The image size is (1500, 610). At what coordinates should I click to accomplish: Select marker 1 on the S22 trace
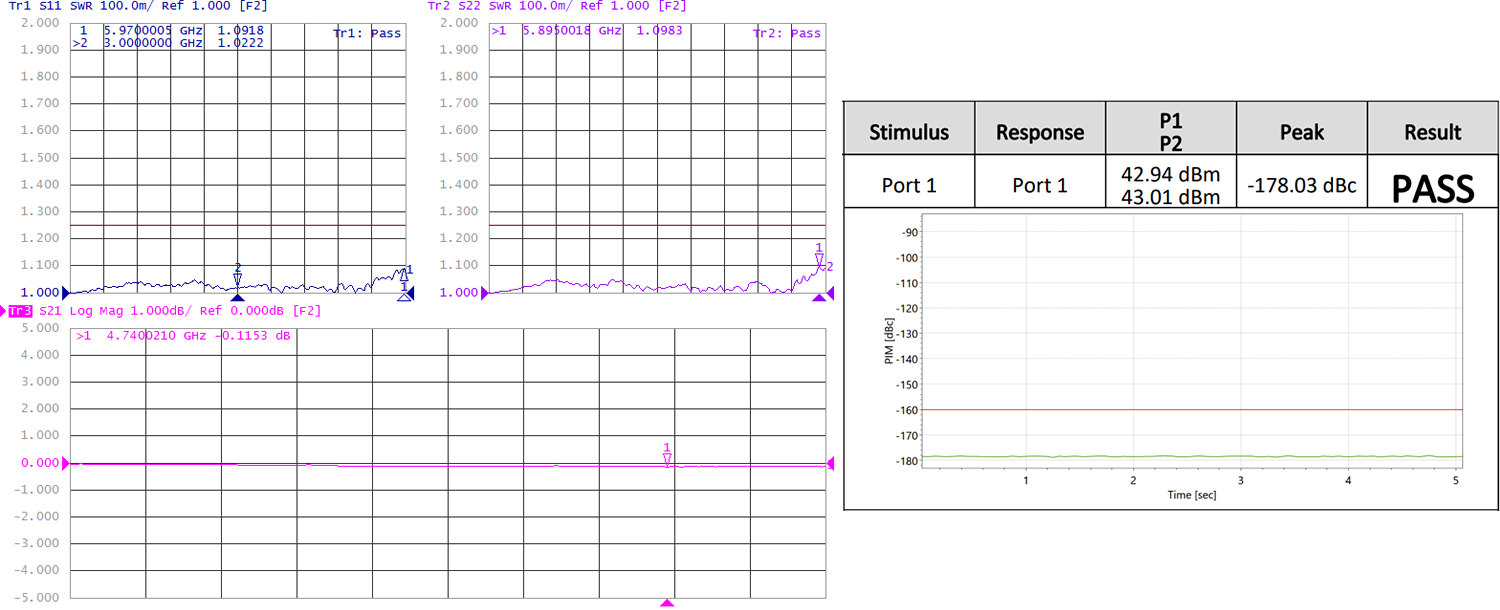(819, 257)
